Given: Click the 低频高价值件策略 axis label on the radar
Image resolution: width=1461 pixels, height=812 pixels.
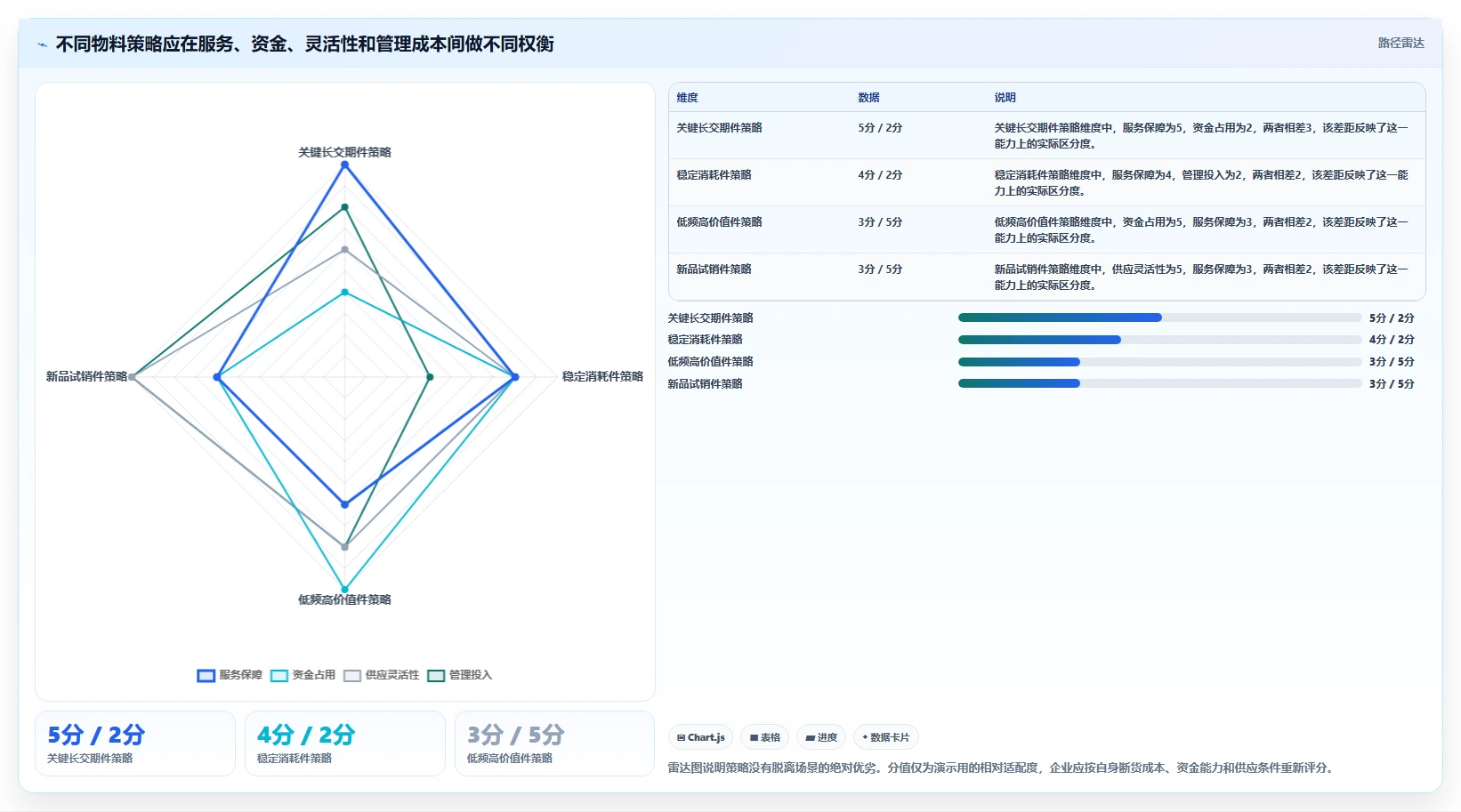Looking at the screenshot, I should point(344,599).
